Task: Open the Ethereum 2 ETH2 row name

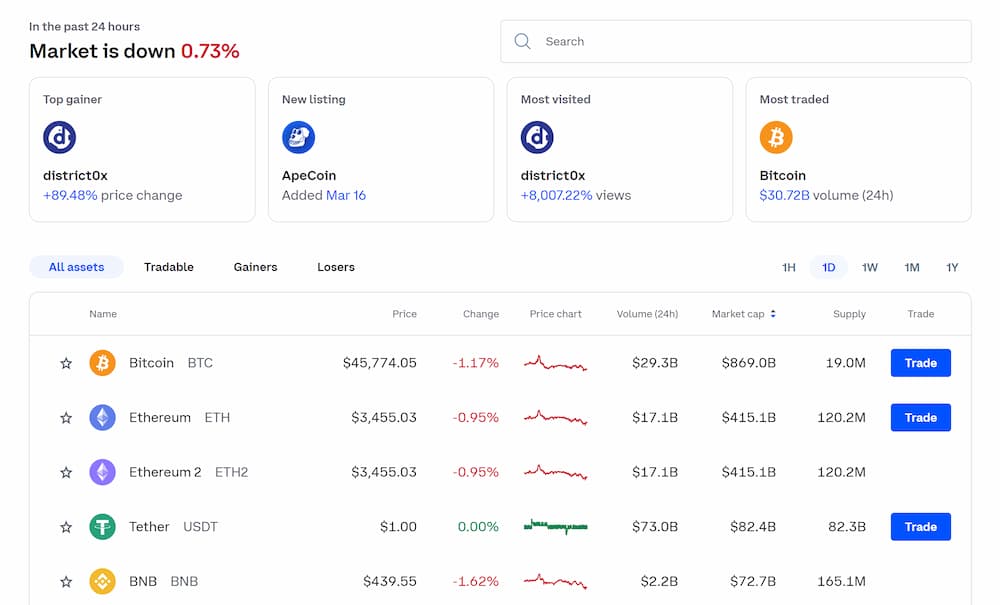Action: tap(188, 472)
